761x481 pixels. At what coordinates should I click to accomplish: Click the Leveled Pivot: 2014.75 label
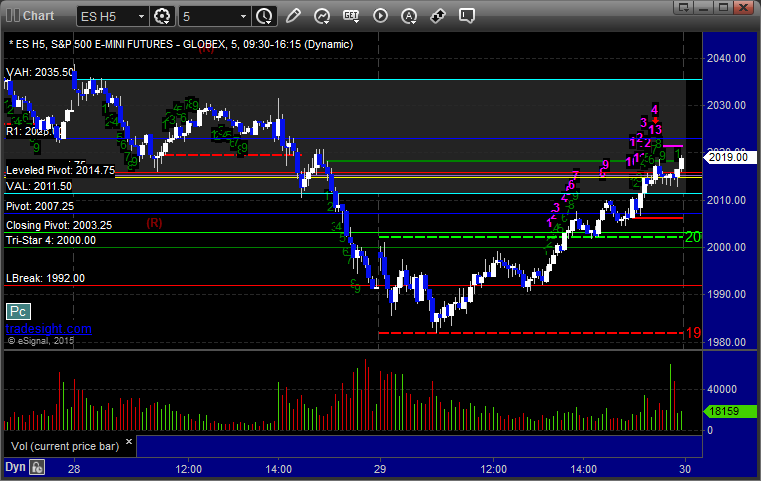61,170
